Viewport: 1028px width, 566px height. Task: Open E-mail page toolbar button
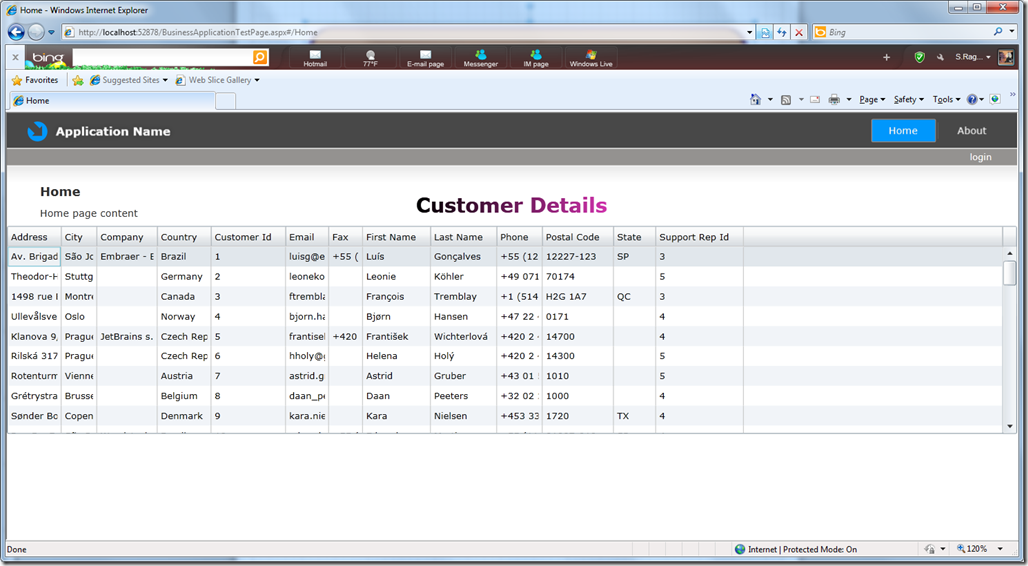tap(425, 58)
